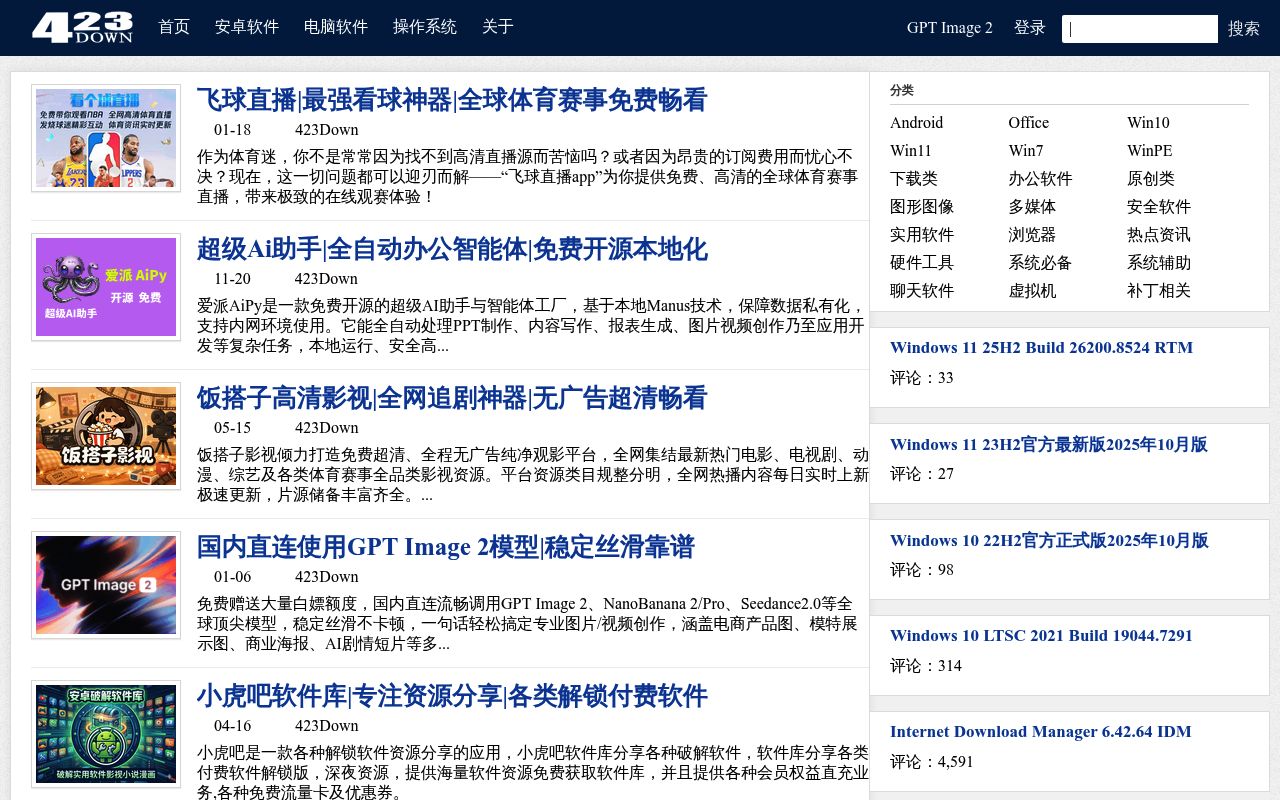Click GPT Image 2 header link

(950, 28)
